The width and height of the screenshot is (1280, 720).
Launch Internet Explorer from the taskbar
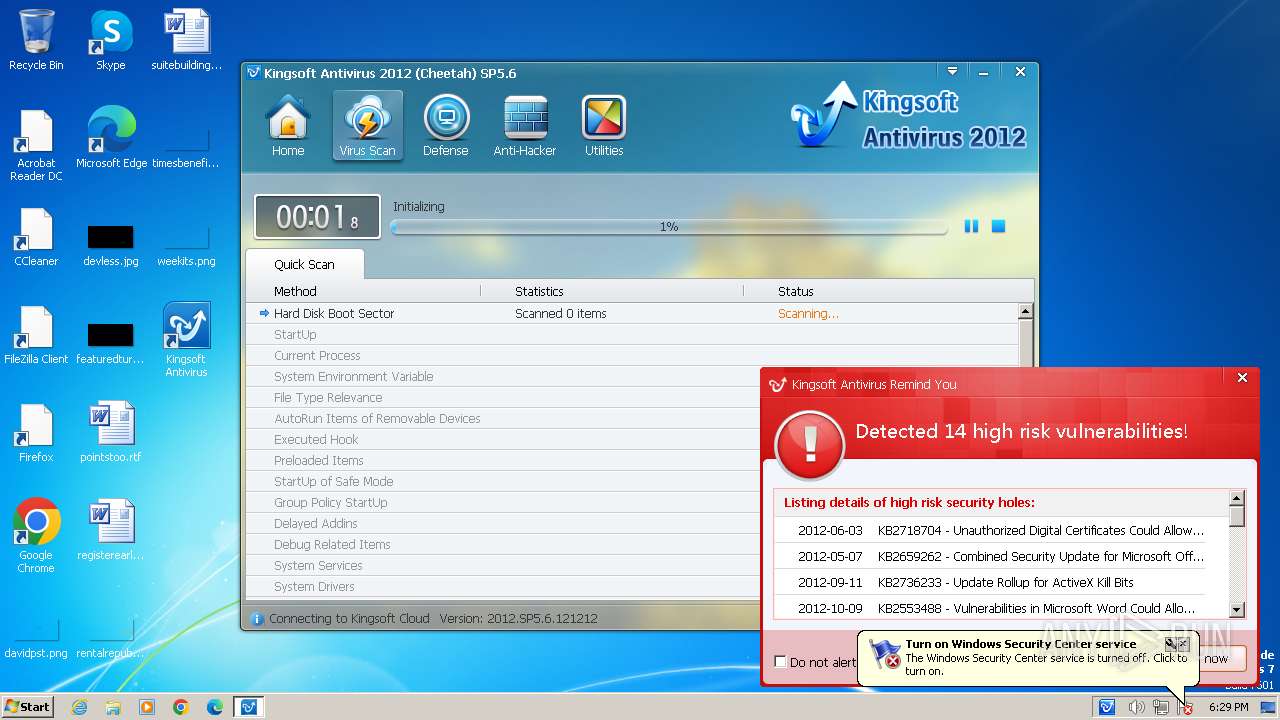coord(79,707)
